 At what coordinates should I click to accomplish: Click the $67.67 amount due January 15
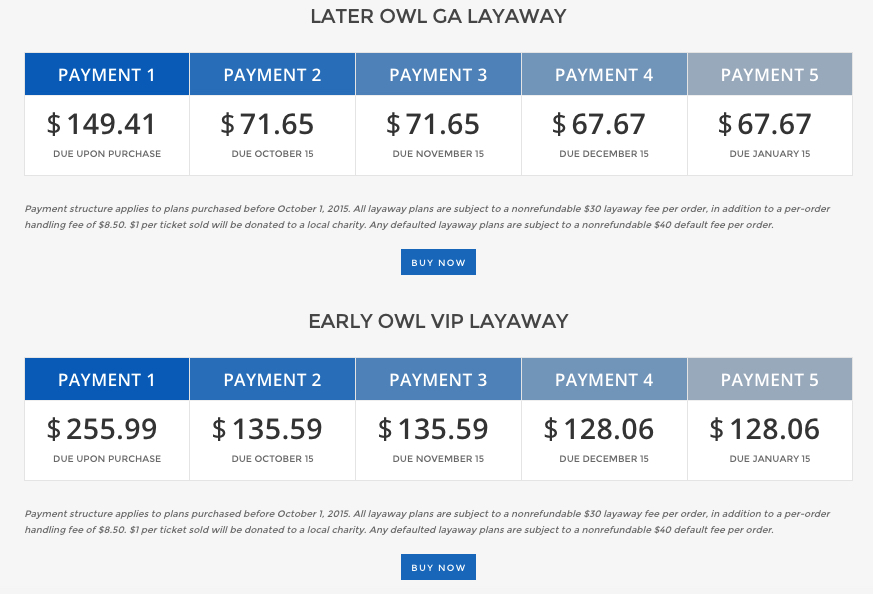(x=765, y=125)
